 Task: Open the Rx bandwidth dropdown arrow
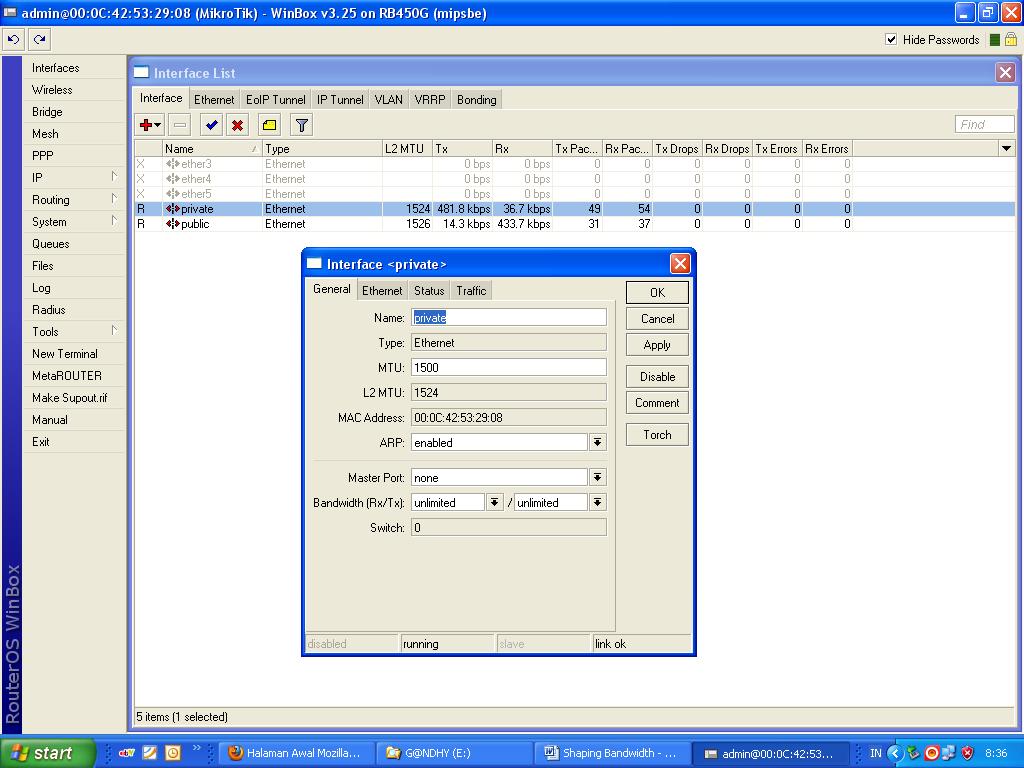pyautogui.click(x=494, y=502)
